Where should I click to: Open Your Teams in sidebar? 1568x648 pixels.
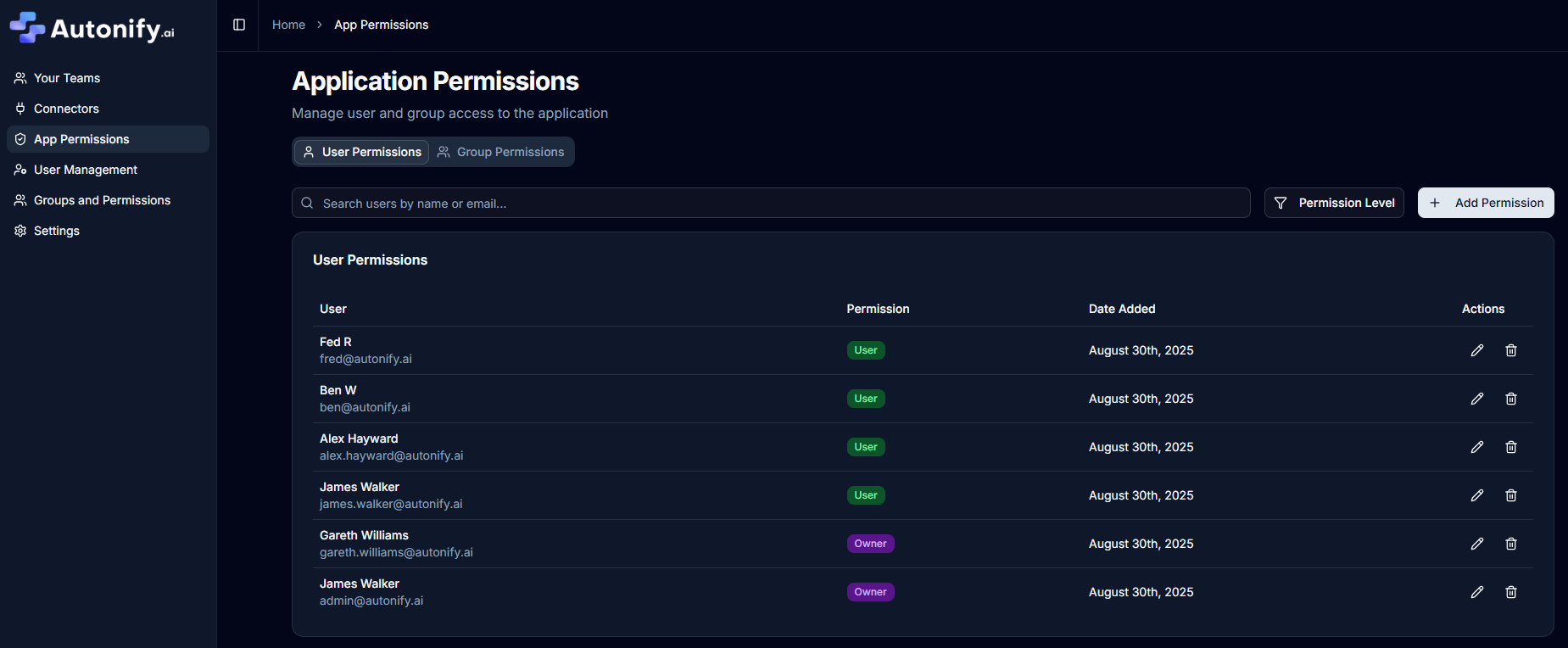(108, 78)
